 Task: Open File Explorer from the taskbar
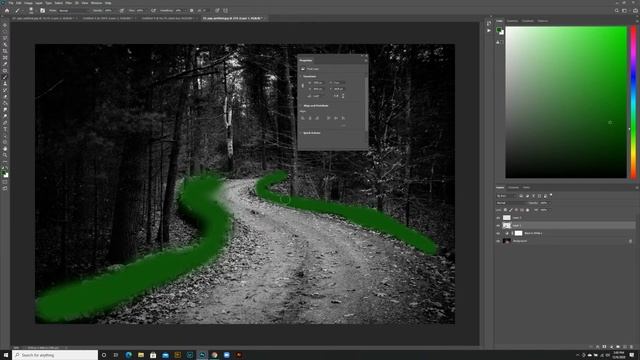pos(141,355)
